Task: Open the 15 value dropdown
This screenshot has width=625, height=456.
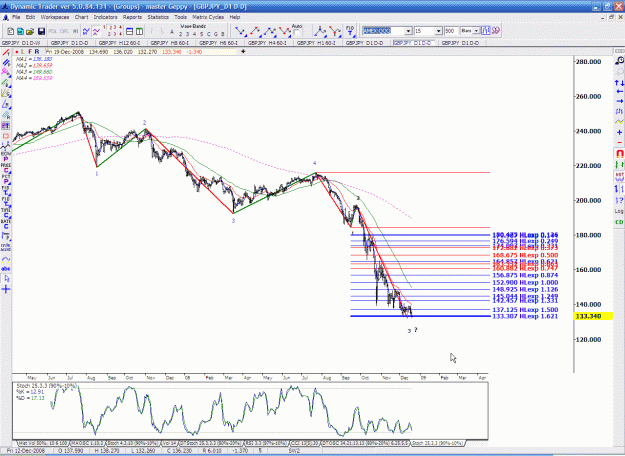Action: pos(438,31)
